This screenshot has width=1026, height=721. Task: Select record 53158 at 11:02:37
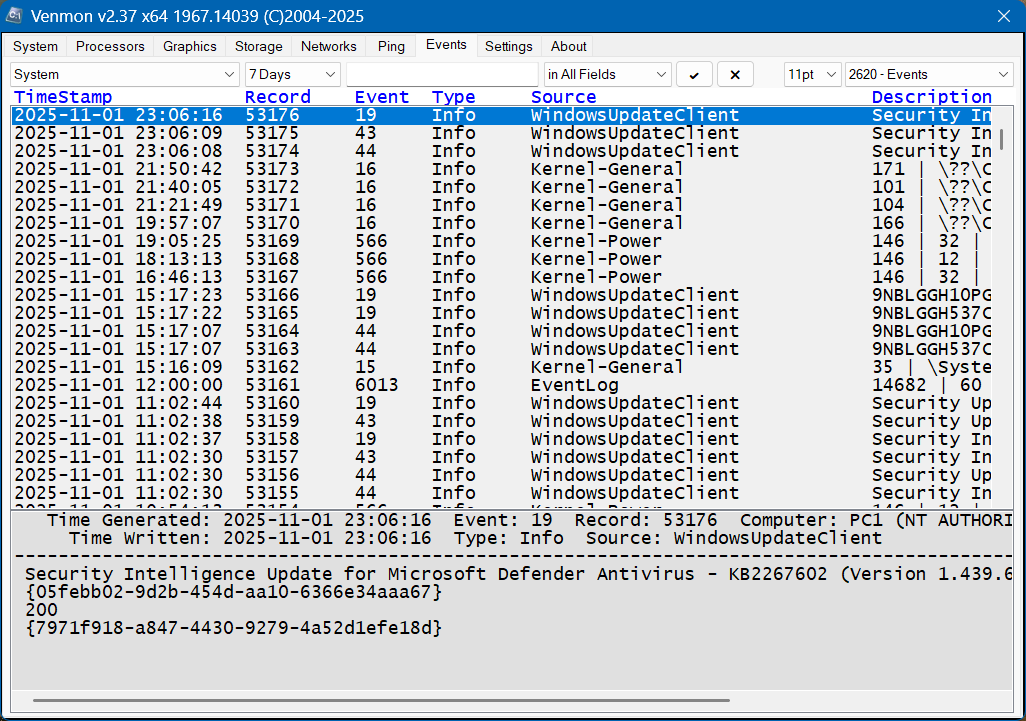click(502, 439)
